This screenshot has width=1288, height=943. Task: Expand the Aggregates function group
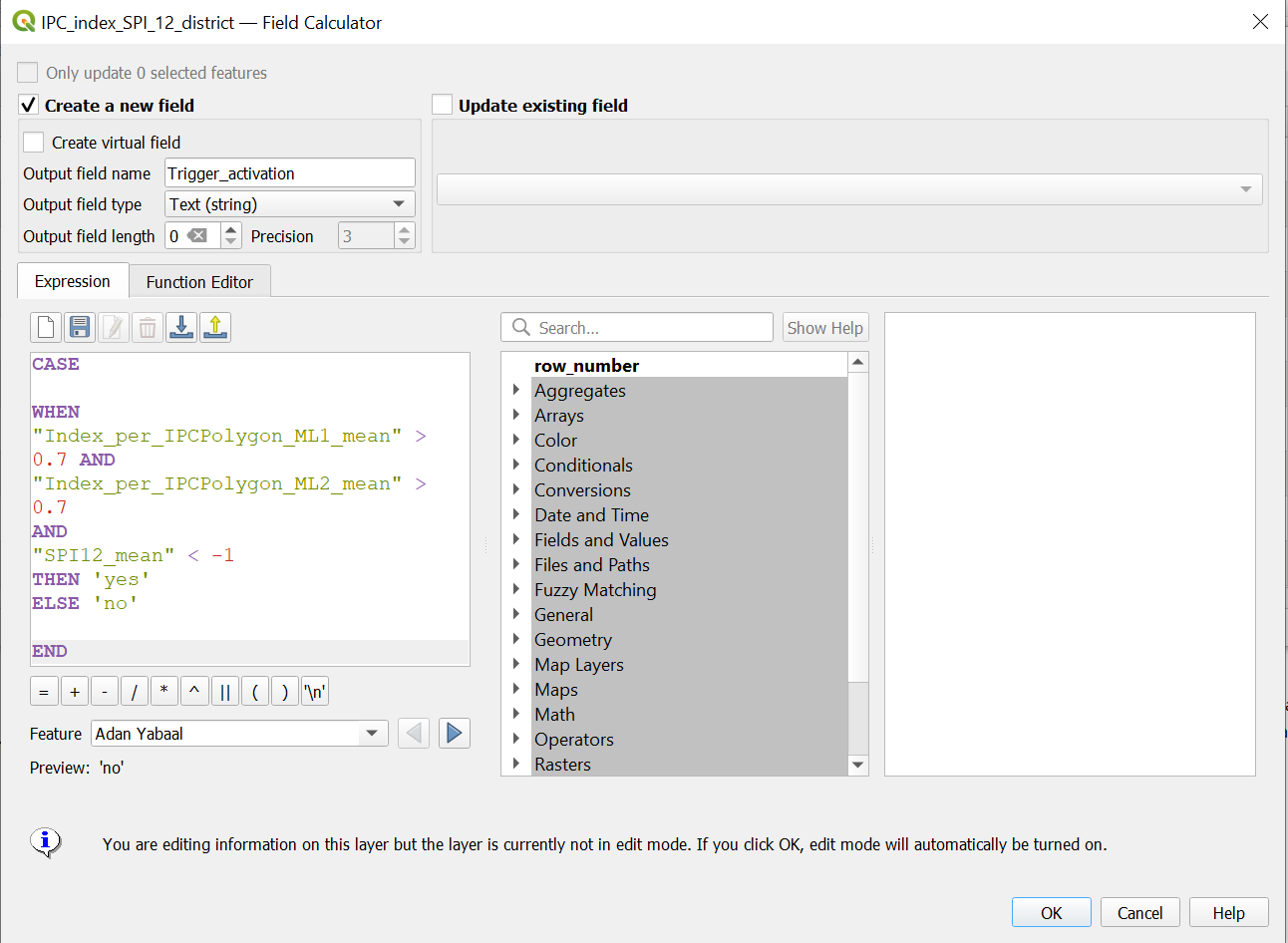click(x=516, y=391)
